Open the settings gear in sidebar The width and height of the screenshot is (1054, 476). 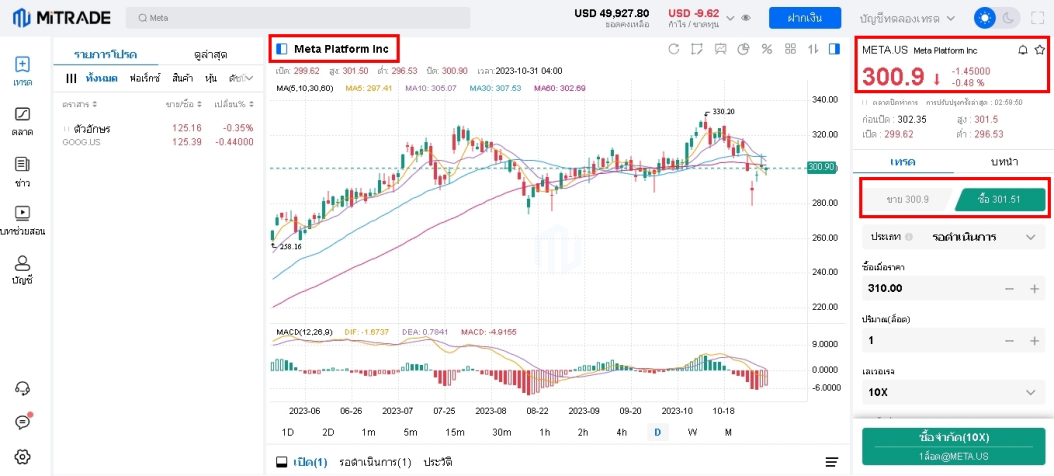click(x=22, y=457)
